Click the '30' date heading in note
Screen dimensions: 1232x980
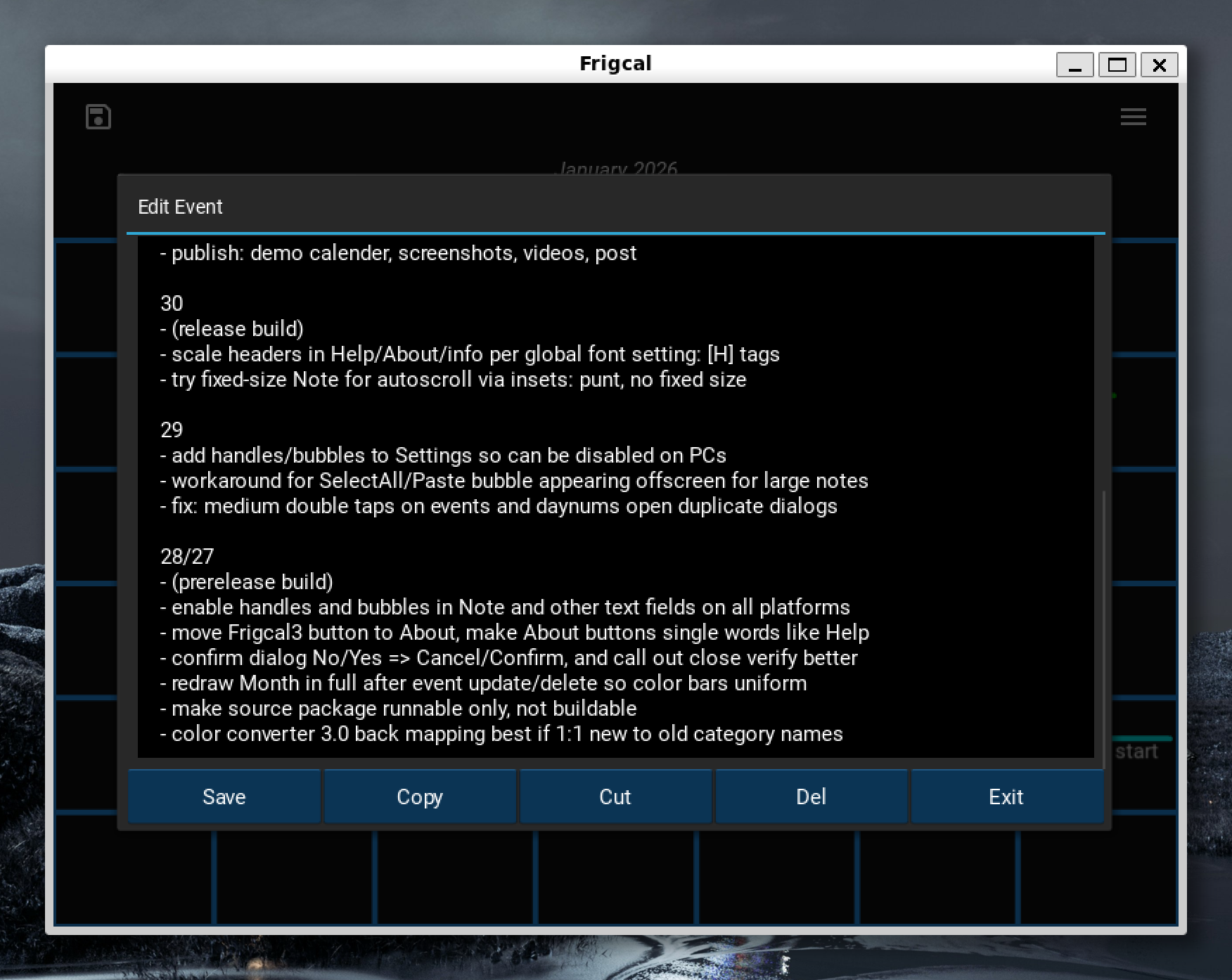click(x=172, y=304)
